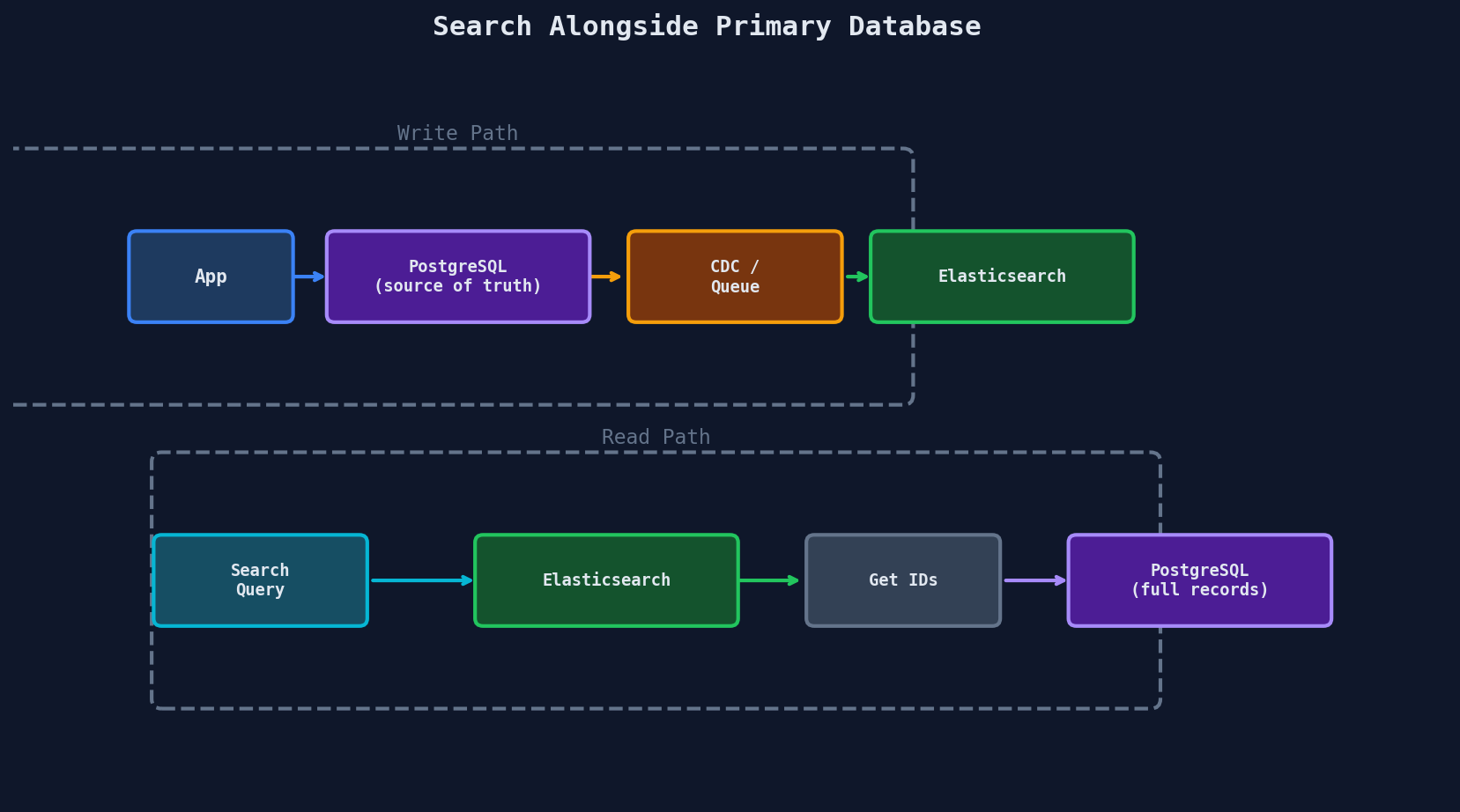Screen dimensions: 1460x812
Task: Select the Get IDs node
Action: (903, 580)
